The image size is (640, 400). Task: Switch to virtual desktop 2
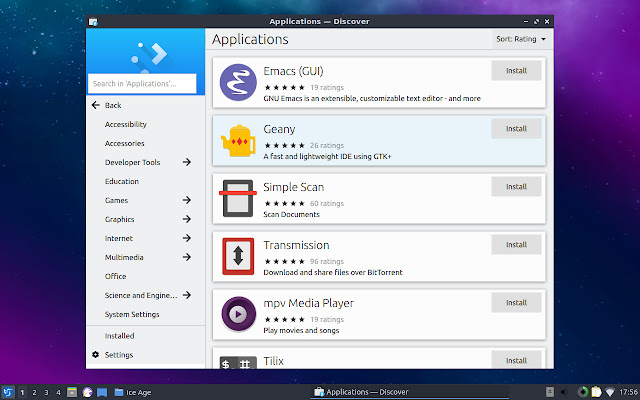pos(34,392)
